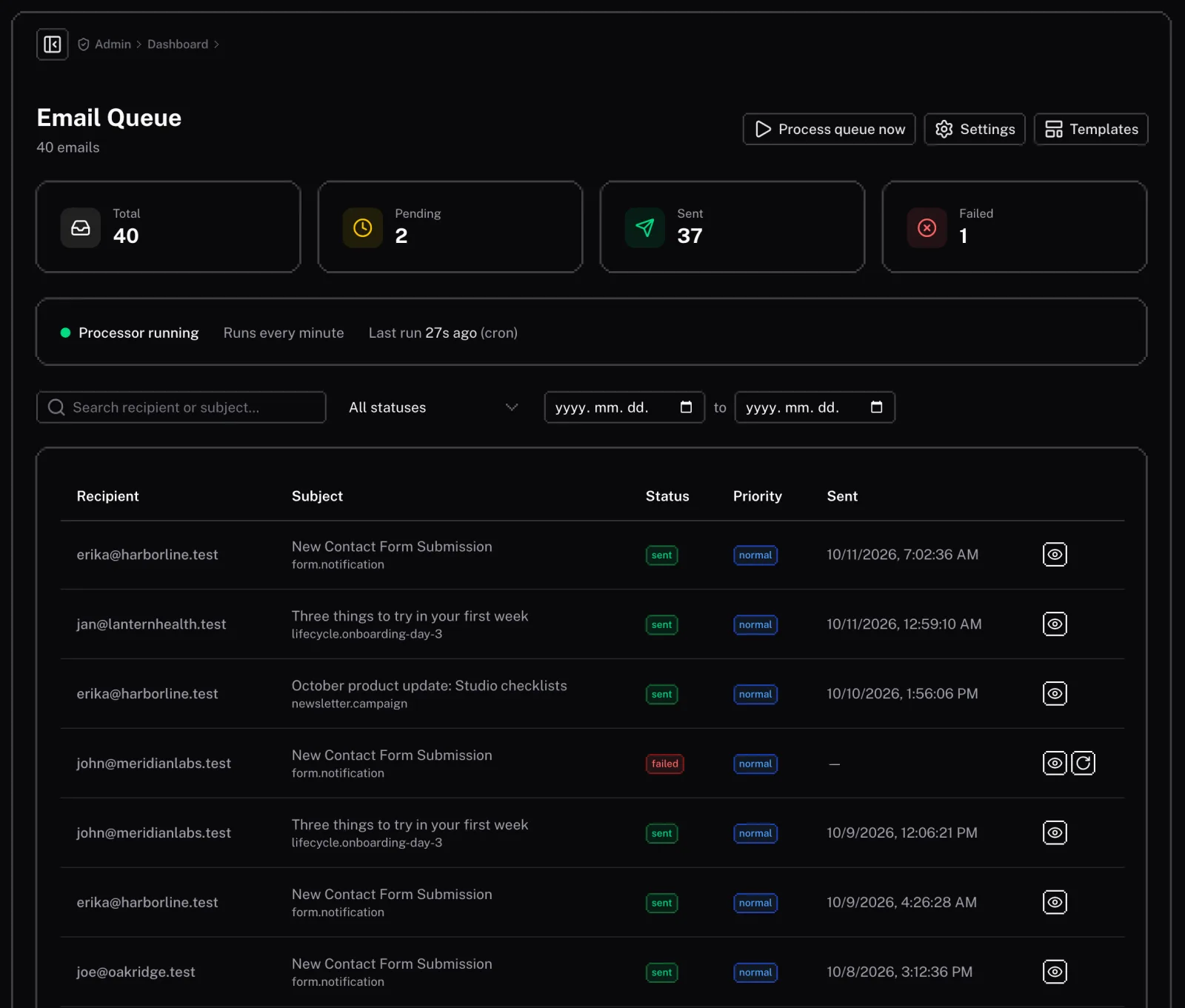The width and height of the screenshot is (1185, 1008).
Task: Click the October product update subject
Action: pos(430,686)
